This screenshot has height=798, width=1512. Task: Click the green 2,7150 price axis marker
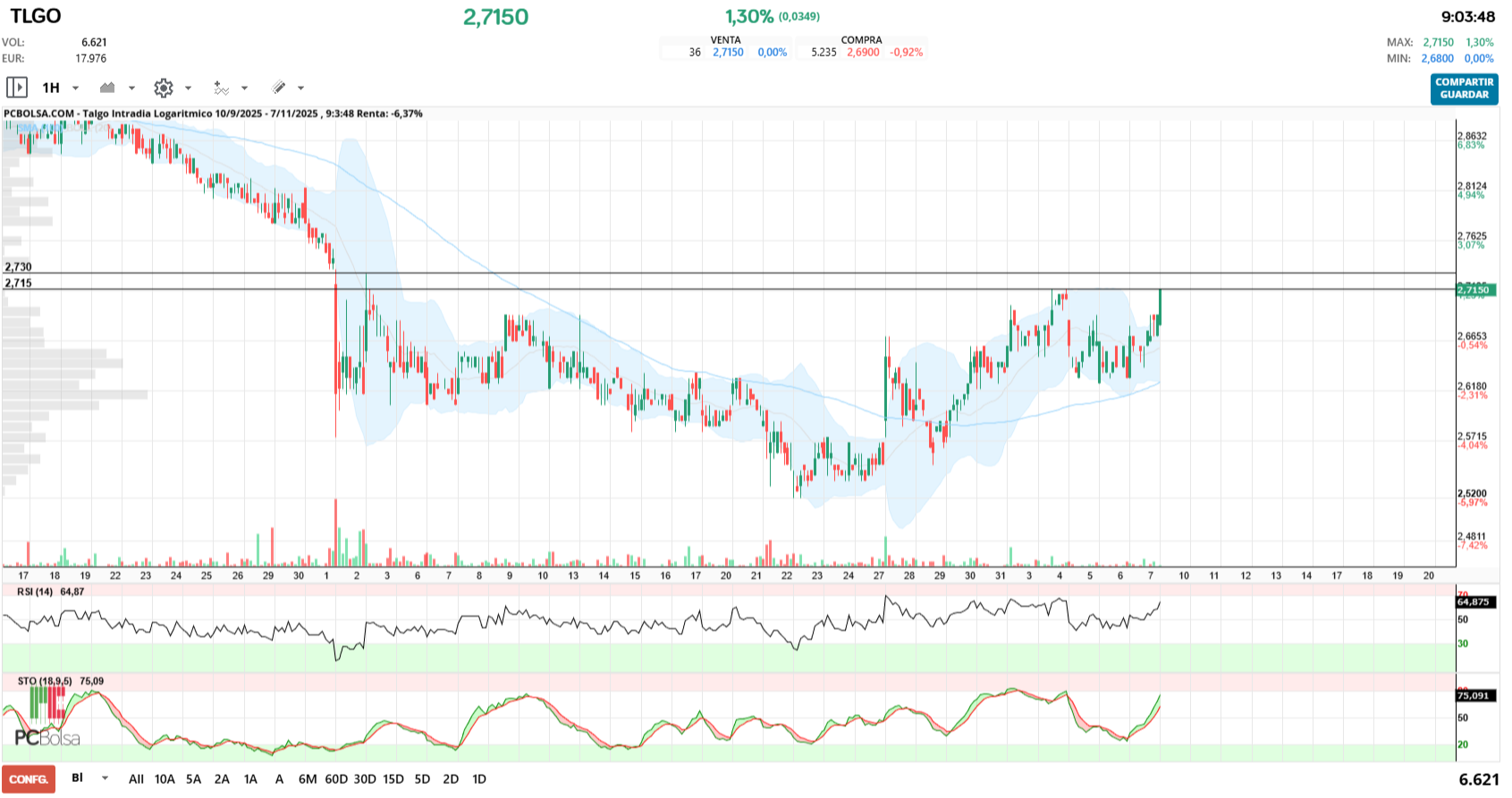pyautogui.click(x=1475, y=290)
